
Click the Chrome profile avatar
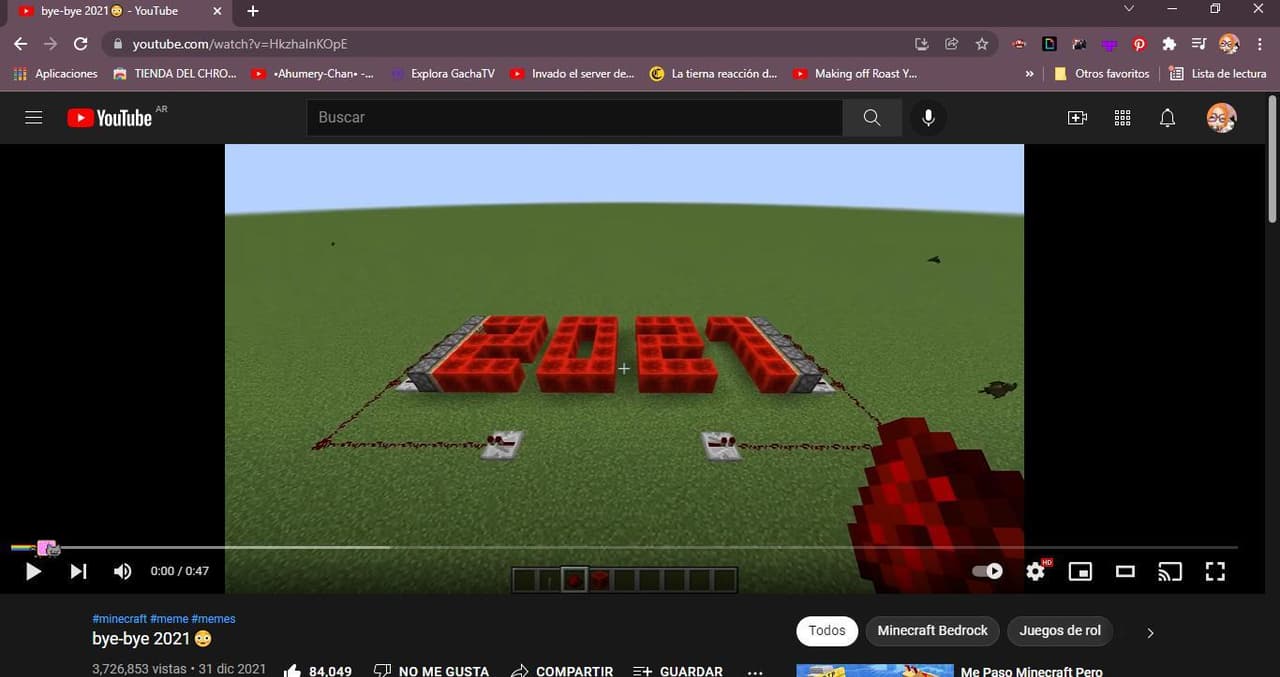1229,44
